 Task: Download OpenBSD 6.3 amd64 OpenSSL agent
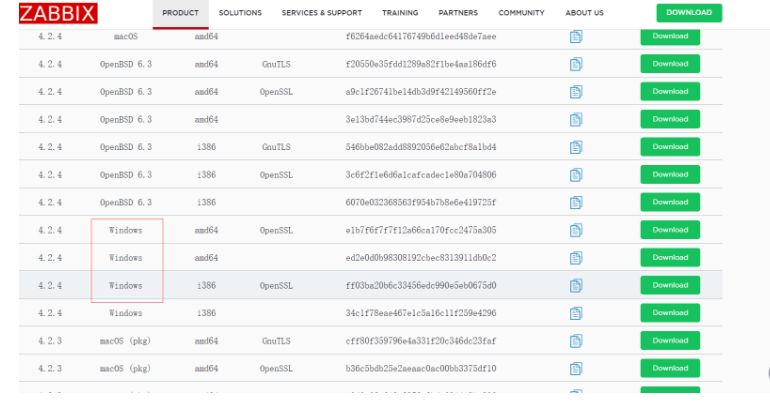pos(670,91)
